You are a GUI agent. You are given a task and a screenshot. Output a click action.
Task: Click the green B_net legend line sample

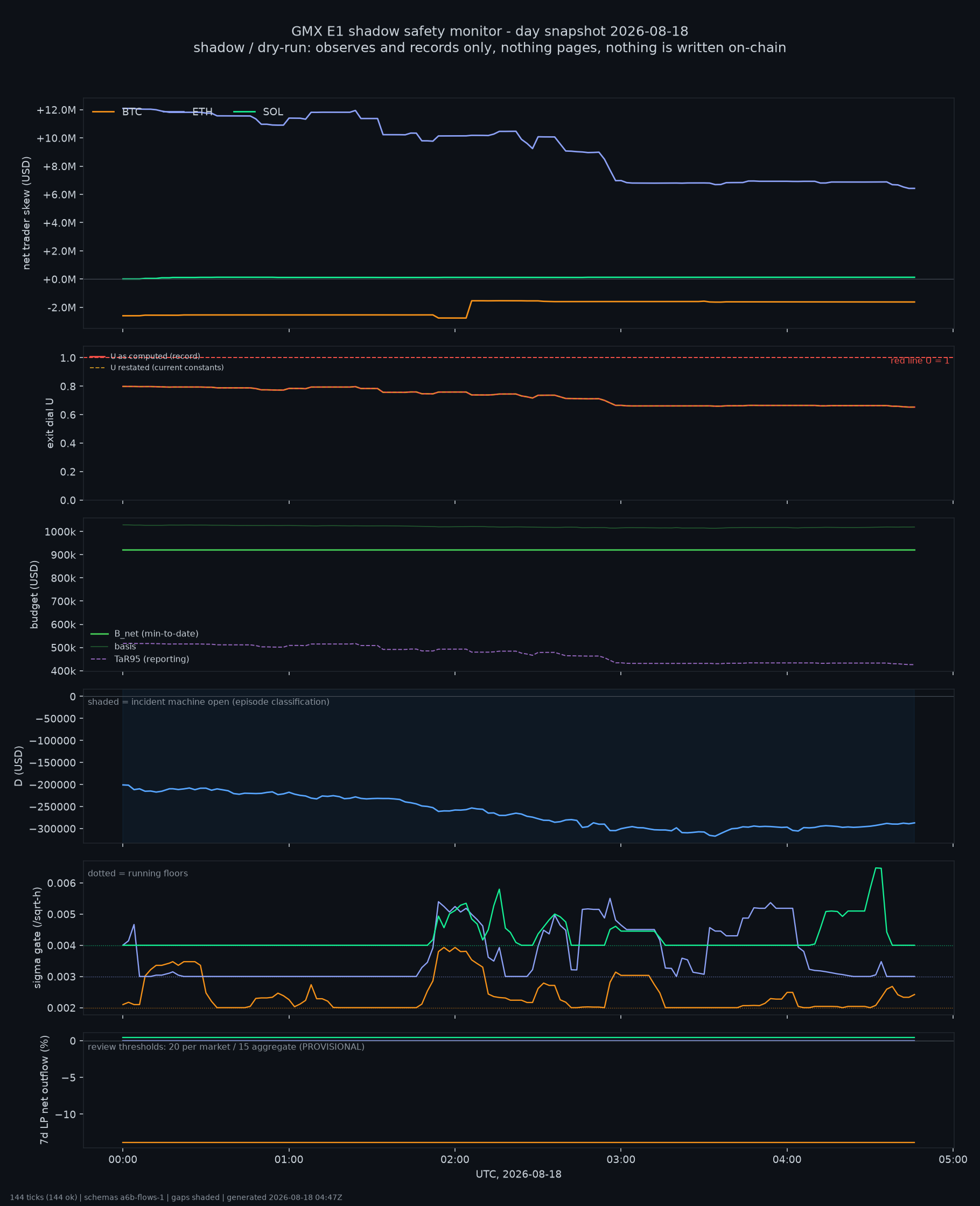coord(100,634)
